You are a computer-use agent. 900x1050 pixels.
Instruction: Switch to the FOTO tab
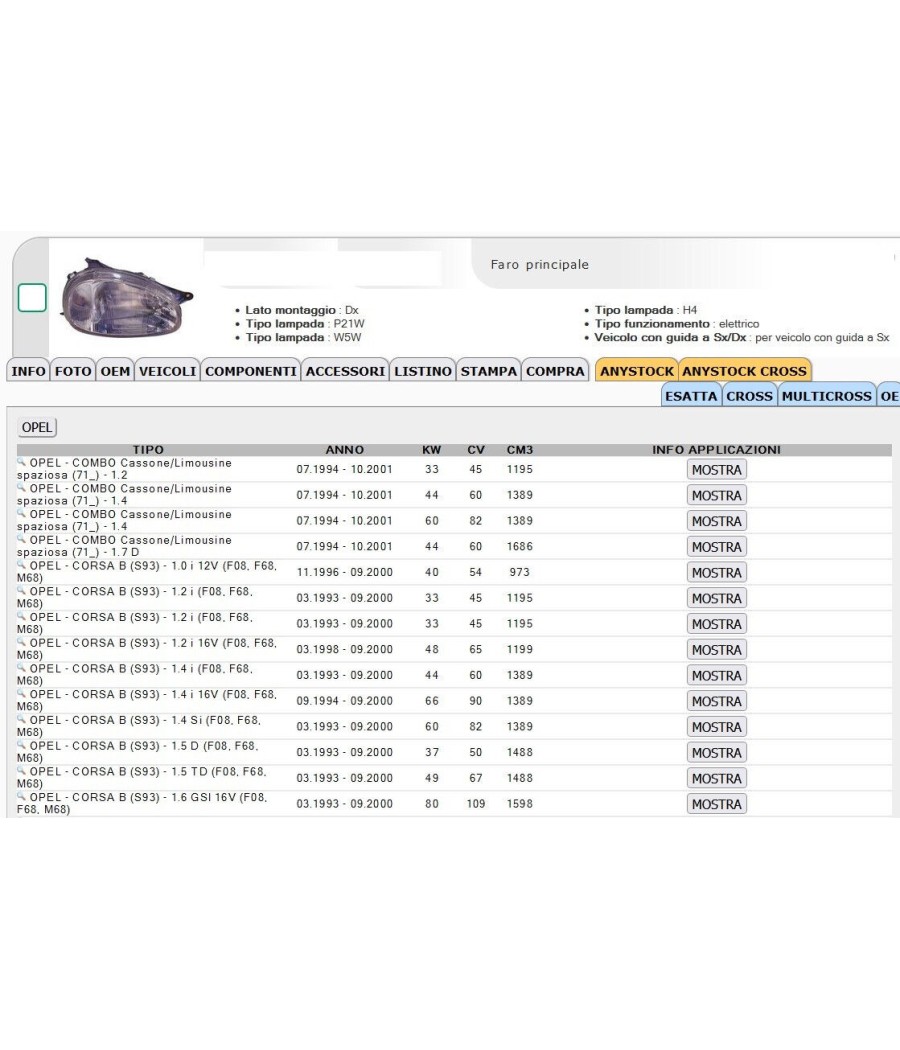73,371
